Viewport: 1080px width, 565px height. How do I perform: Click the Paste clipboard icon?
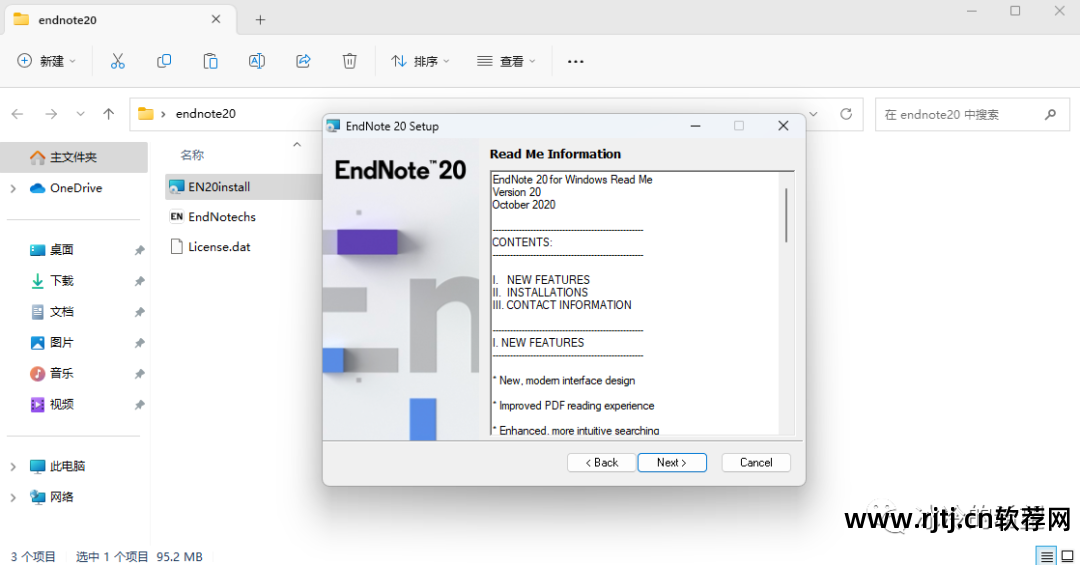pyautogui.click(x=210, y=61)
